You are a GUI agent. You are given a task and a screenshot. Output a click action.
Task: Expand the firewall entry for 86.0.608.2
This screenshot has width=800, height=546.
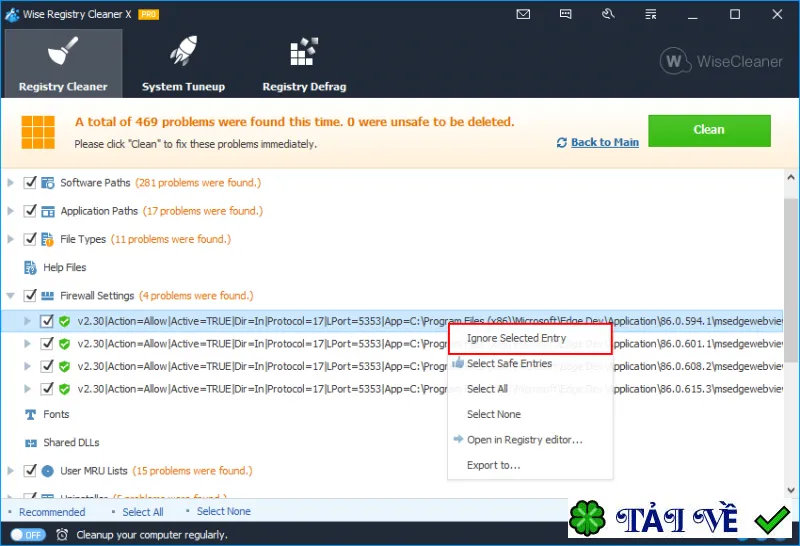28,366
